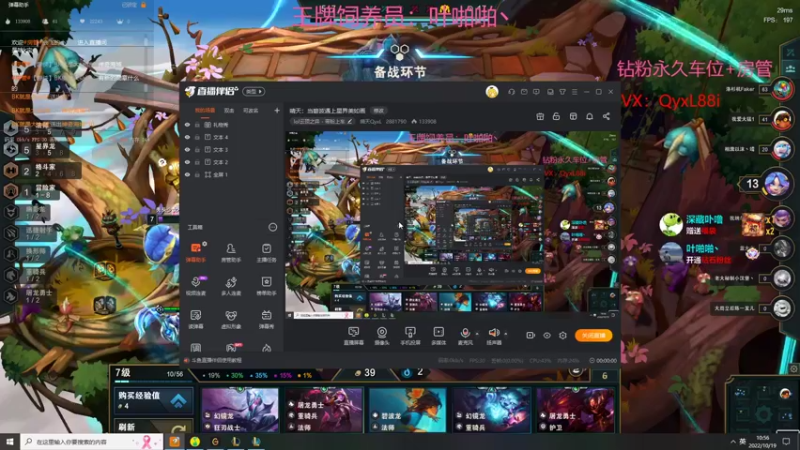The width and height of the screenshot is (800, 450).
Task: Select the first 幻镜龙 champion card
Action: tap(240, 410)
